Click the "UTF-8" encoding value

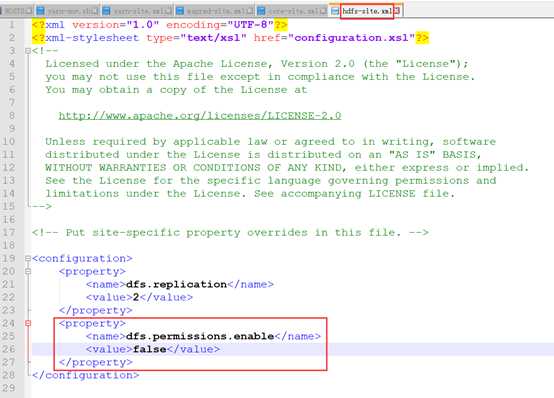(x=250, y=25)
